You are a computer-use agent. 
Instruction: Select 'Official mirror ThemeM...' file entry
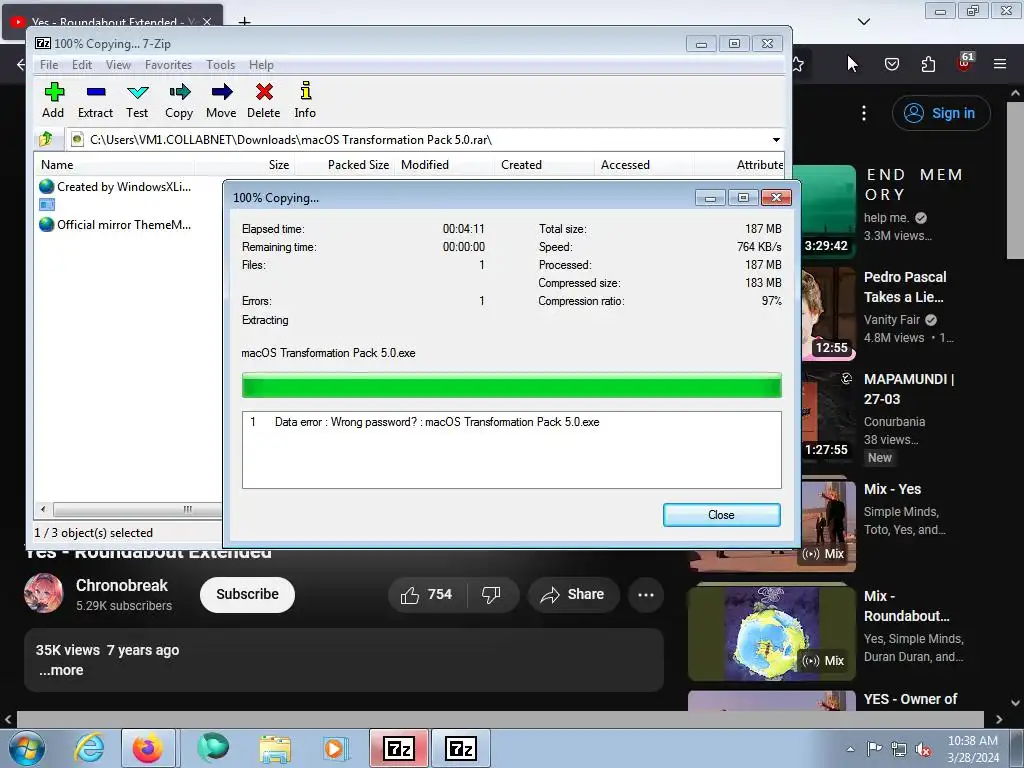(115, 225)
